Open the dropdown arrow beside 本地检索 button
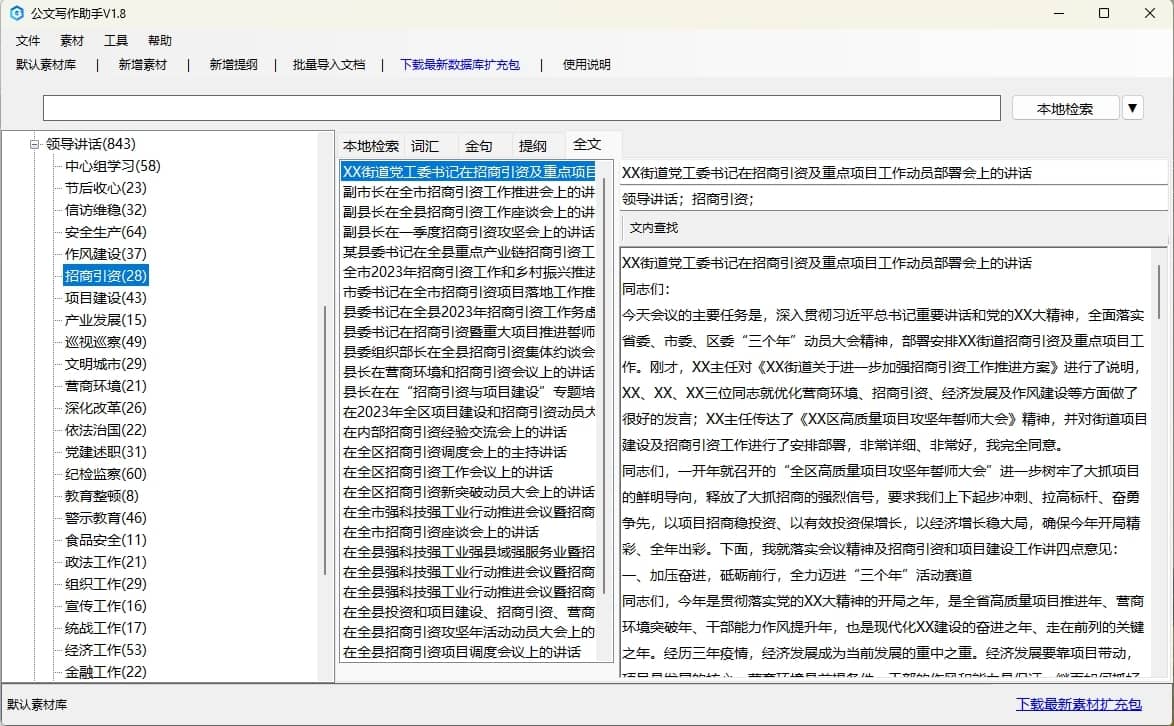This screenshot has height=726, width=1174. [1132, 108]
